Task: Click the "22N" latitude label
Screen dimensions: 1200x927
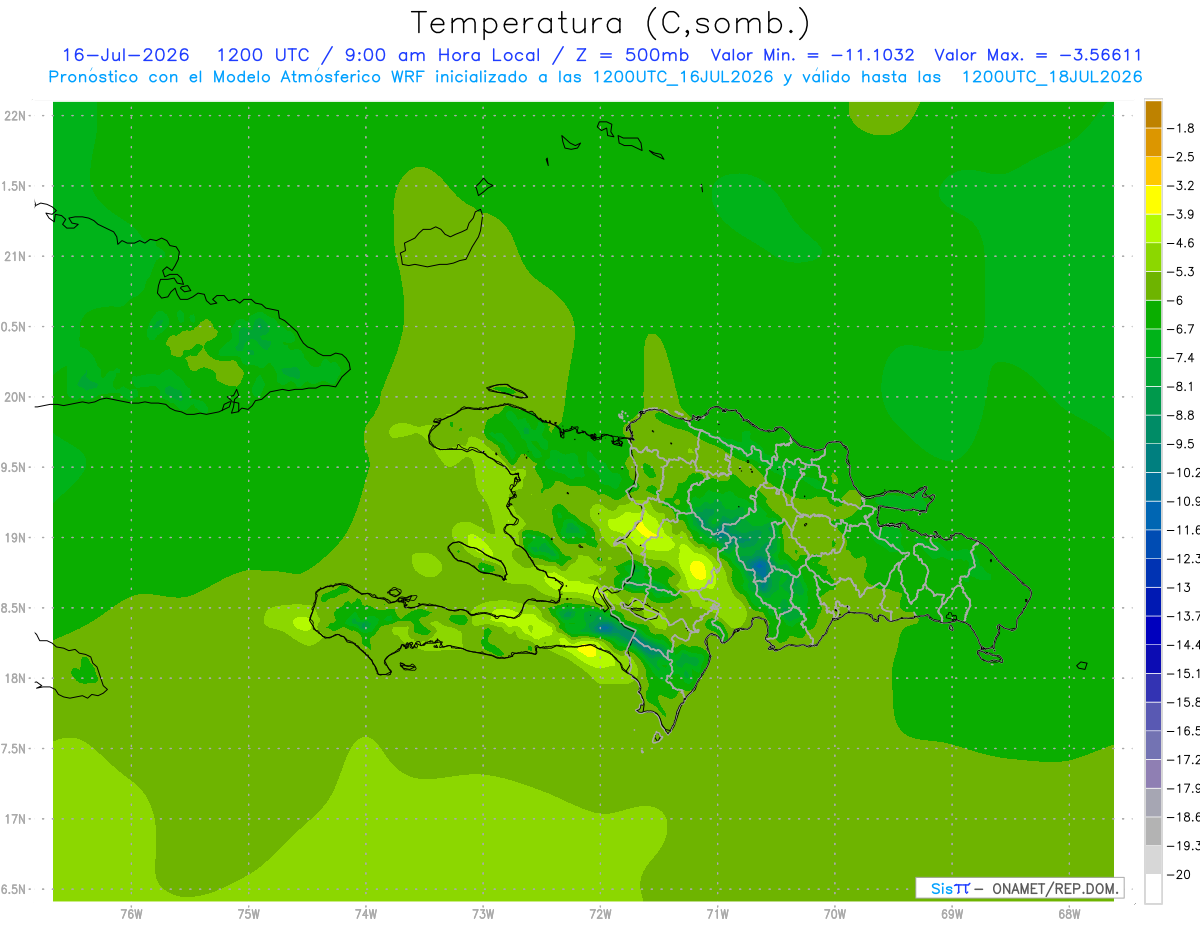Action: coord(15,116)
